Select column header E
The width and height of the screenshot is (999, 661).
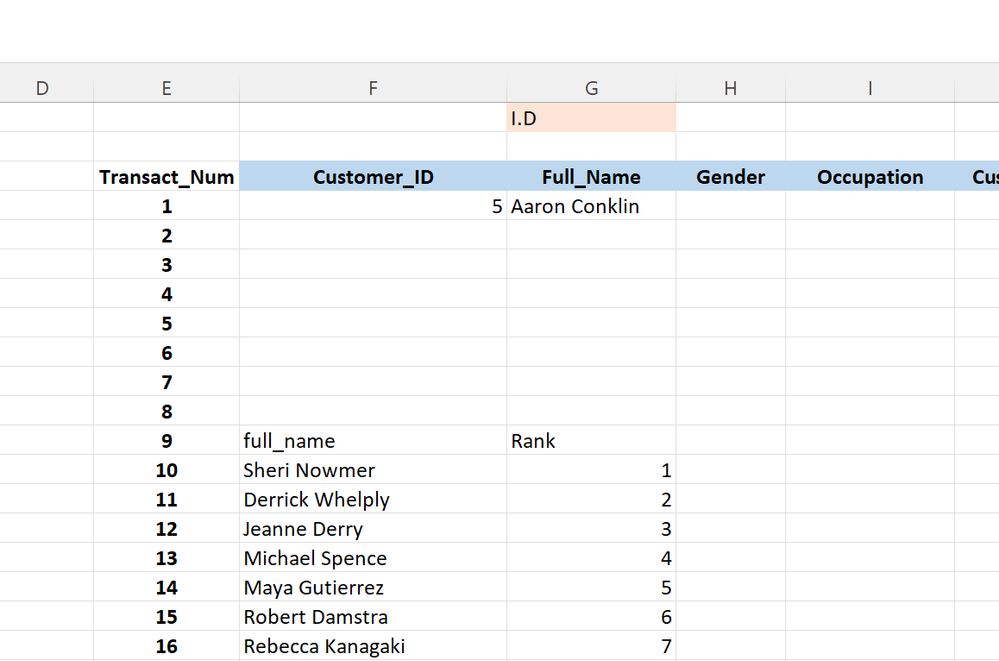[166, 88]
